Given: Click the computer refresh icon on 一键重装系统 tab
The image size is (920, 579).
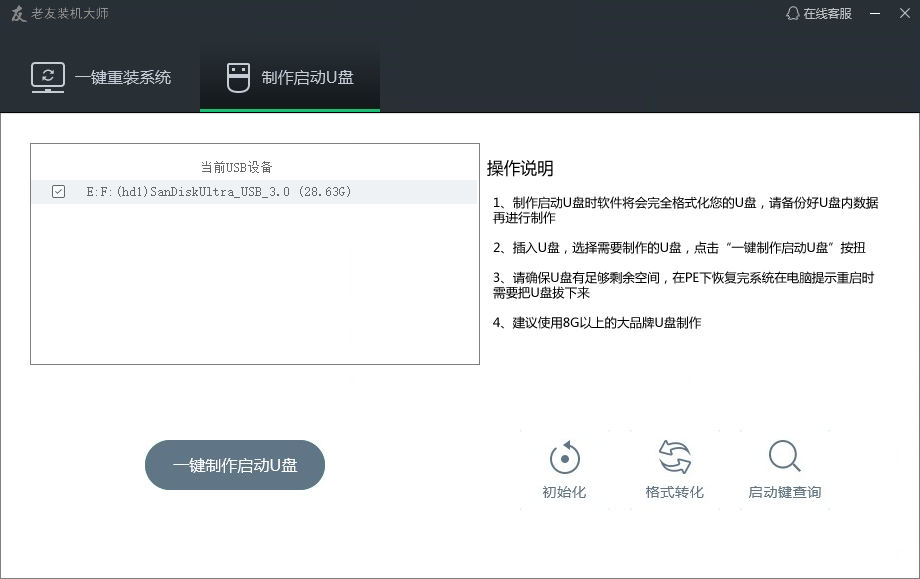Looking at the screenshot, I should pyautogui.click(x=48, y=75).
